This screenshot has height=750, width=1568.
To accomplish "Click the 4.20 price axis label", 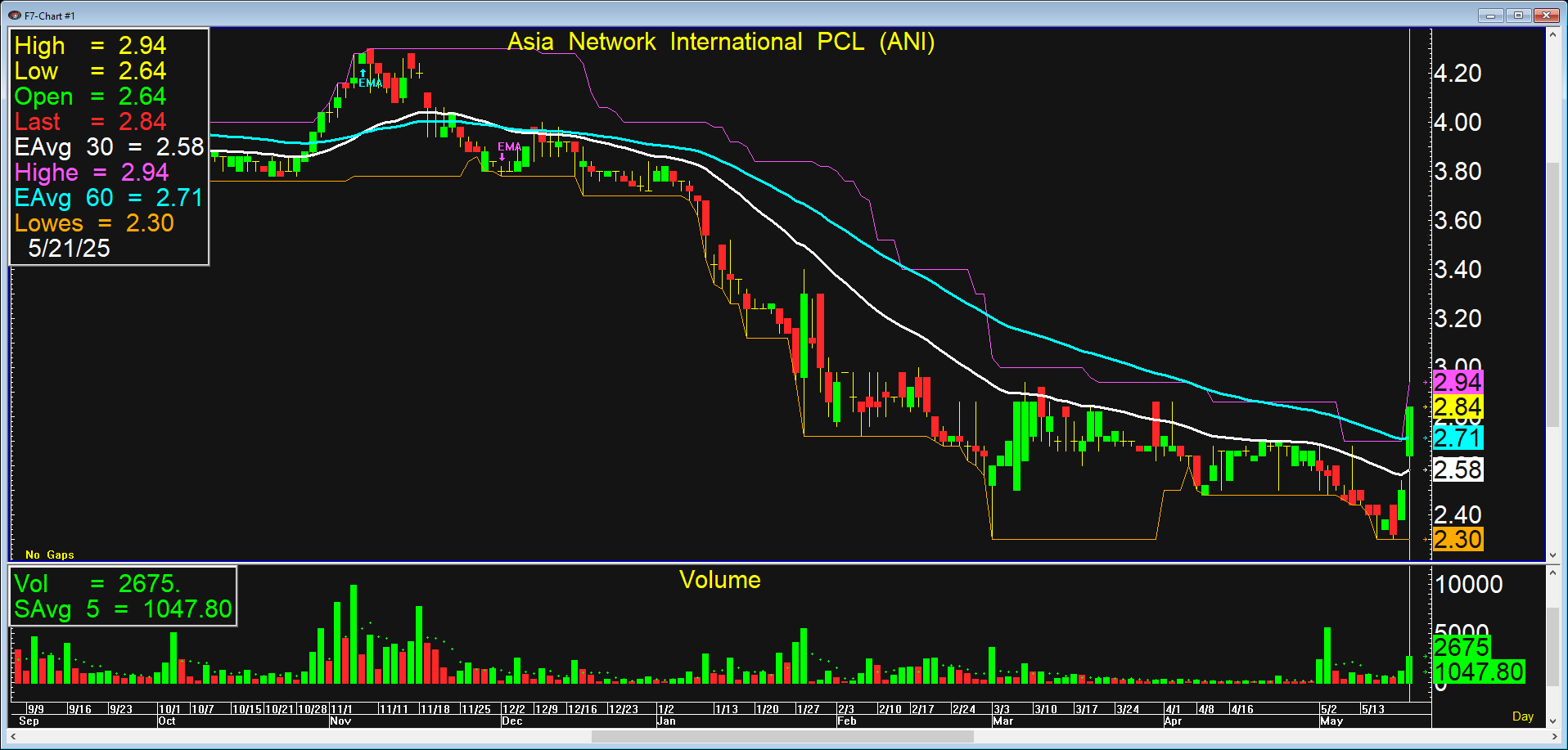I will click(1458, 73).
